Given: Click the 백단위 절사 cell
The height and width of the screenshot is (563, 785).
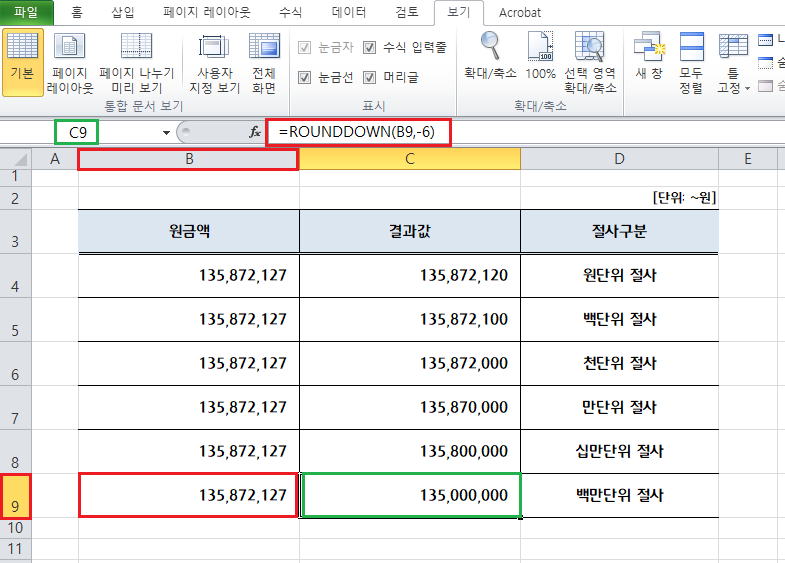Looking at the screenshot, I should pyautogui.click(x=619, y=320).
